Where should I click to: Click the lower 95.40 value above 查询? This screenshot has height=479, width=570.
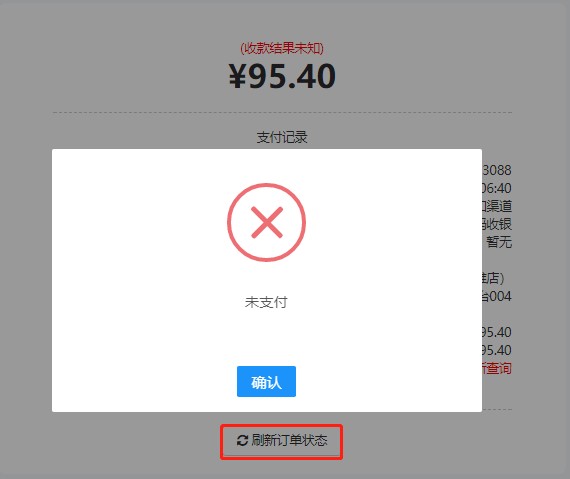coord(497,350)
